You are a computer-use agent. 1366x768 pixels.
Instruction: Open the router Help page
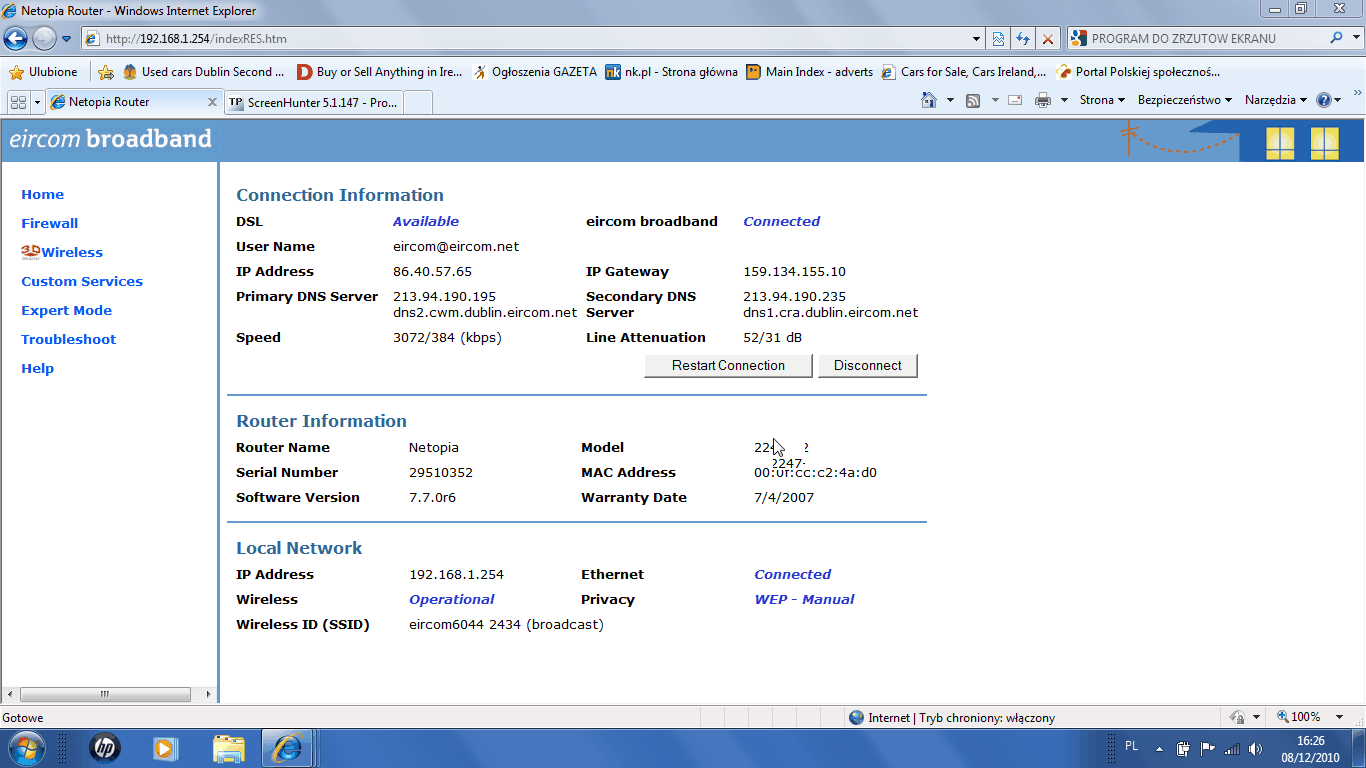(37, 369)
